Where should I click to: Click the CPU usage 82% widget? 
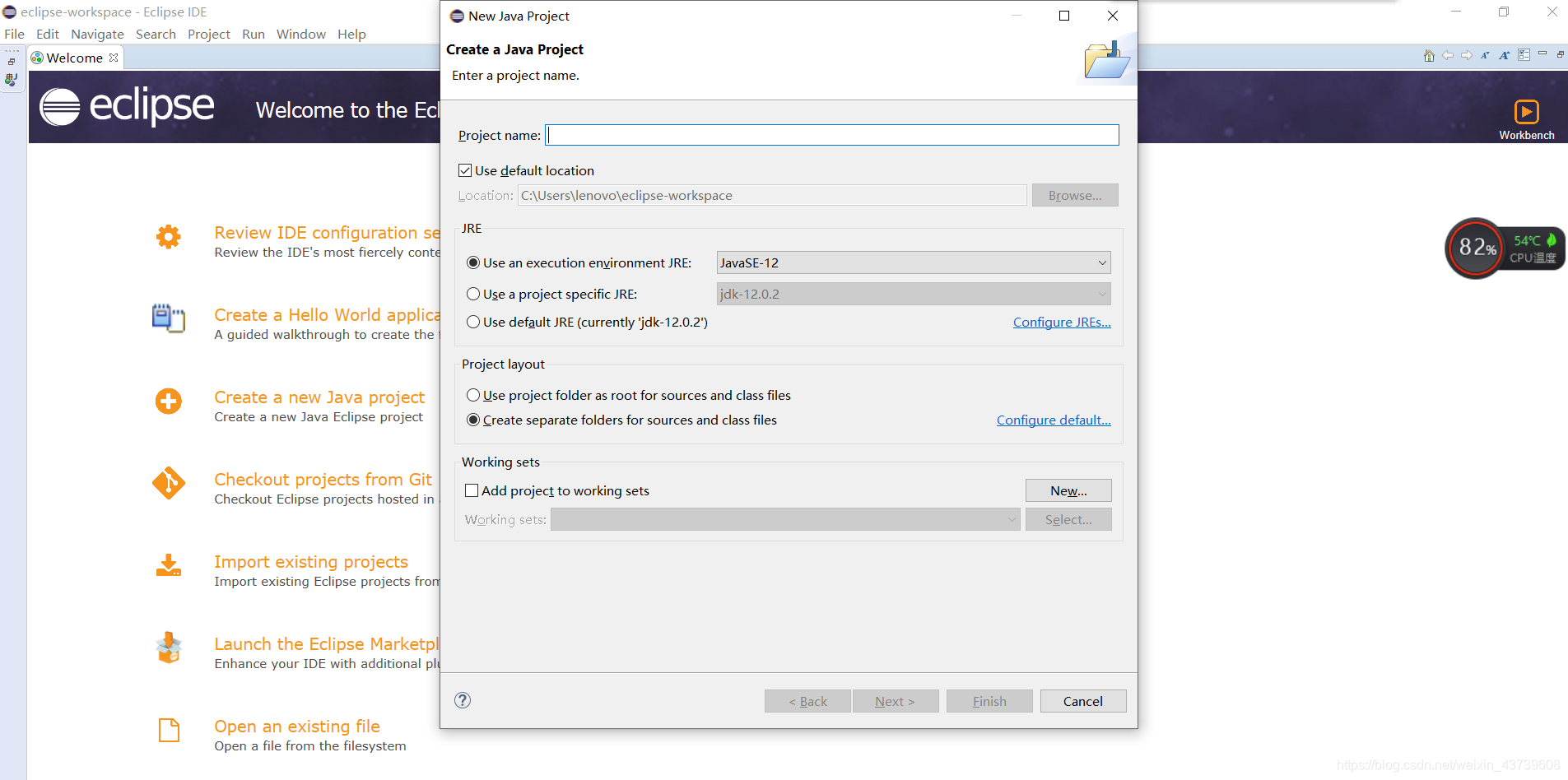pos(1477,248)
